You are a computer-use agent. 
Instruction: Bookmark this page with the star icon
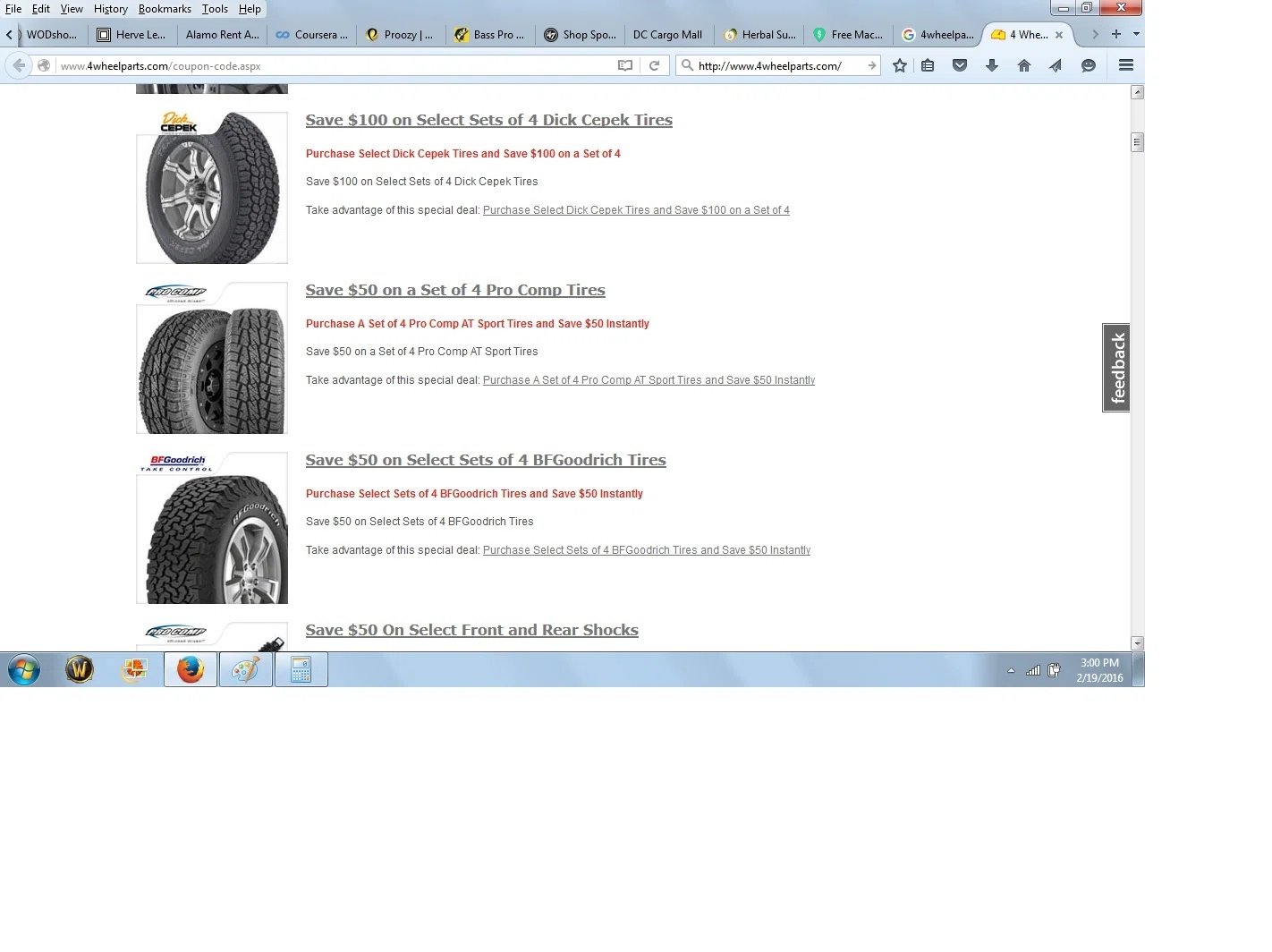900,65
